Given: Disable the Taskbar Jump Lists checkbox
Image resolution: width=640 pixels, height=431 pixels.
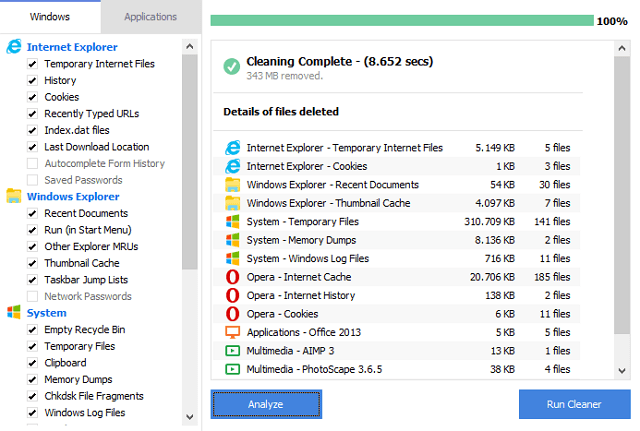Looking at the screenshot, I should pyautogui.click(x=33, y=280).
